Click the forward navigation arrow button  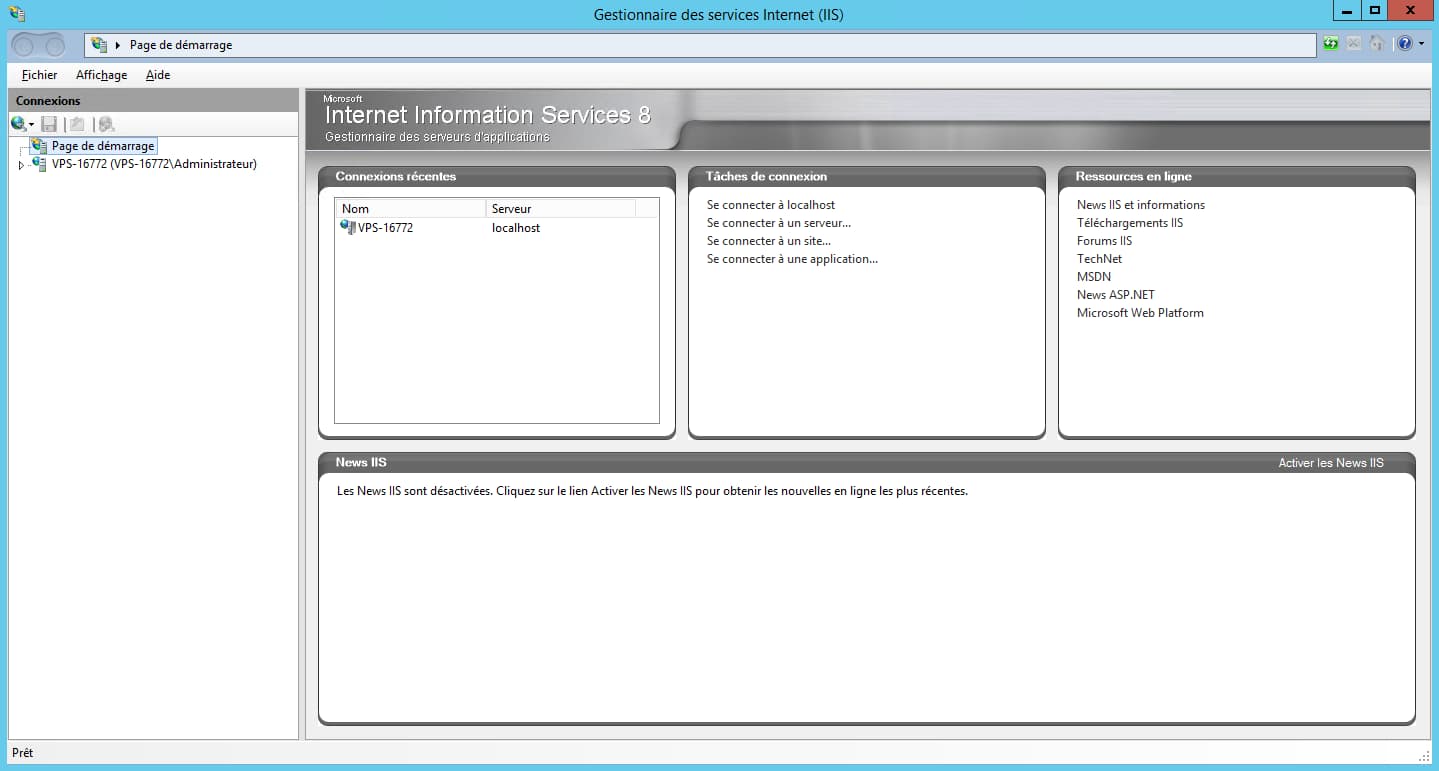52,45
